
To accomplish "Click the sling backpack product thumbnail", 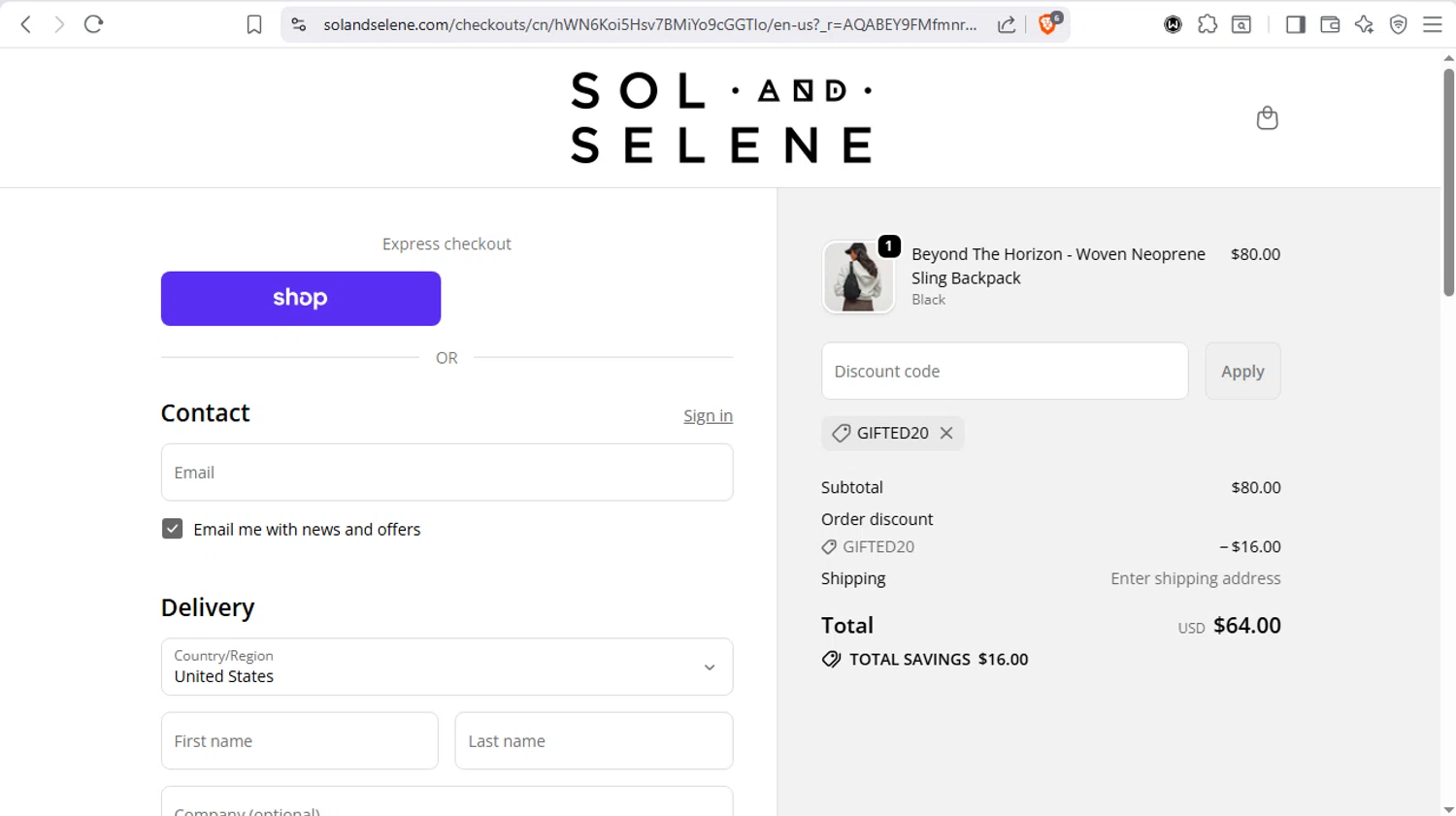I will point(858,277).
